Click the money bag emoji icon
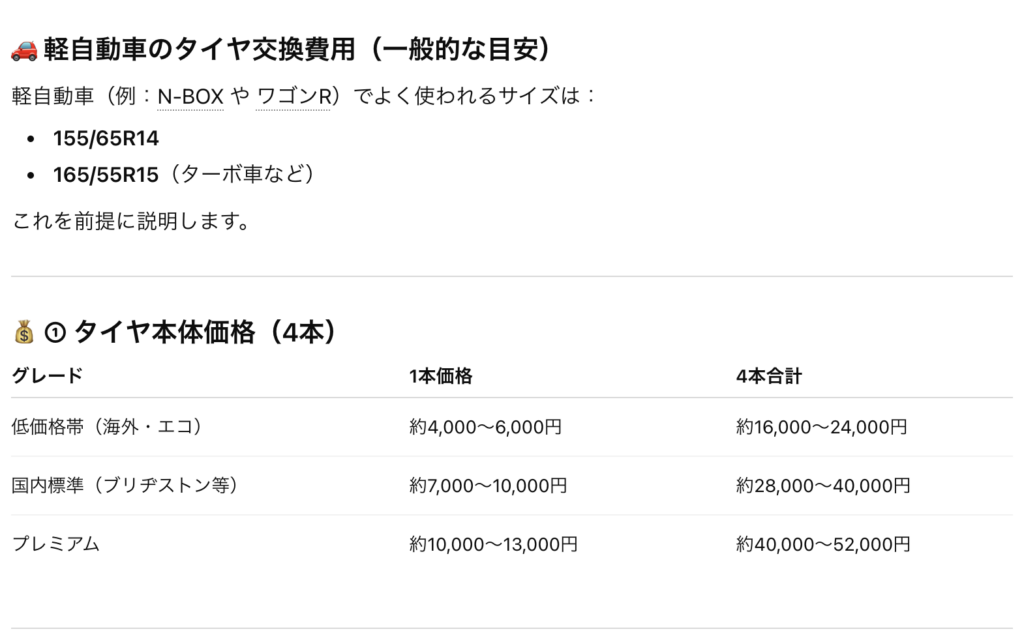The width and height of the screenshot is (1024, 640). pos(25,332)
